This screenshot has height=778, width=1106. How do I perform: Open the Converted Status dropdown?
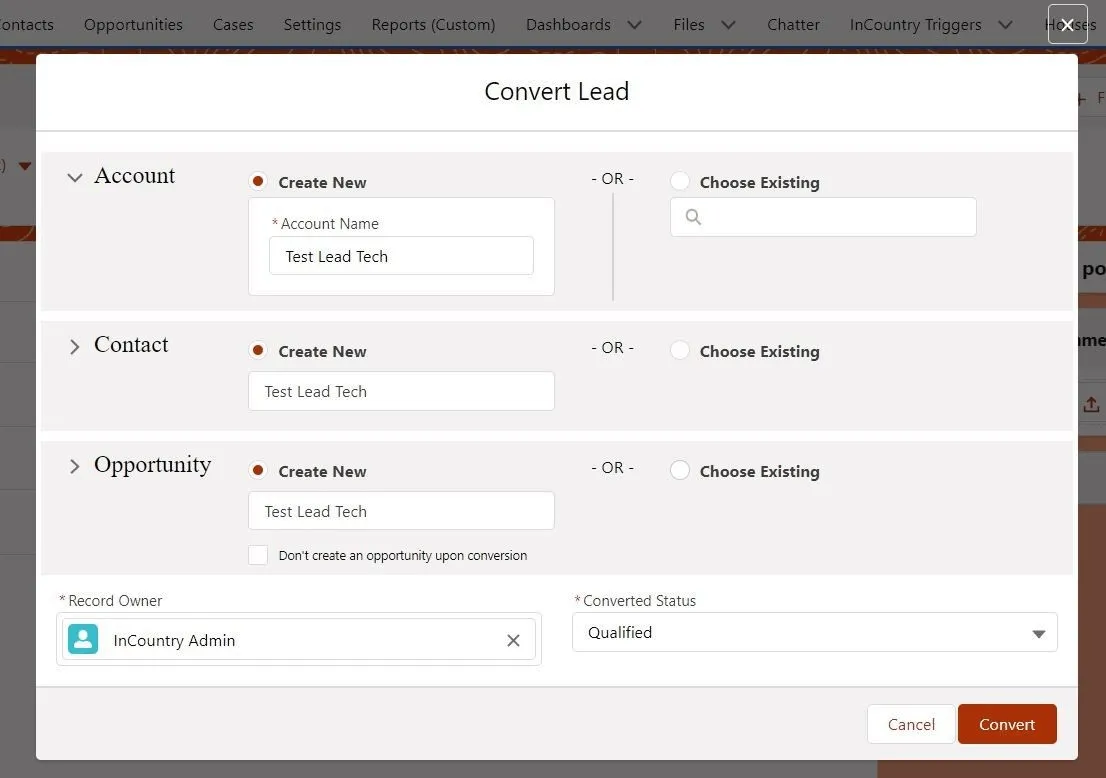point(814,633)
